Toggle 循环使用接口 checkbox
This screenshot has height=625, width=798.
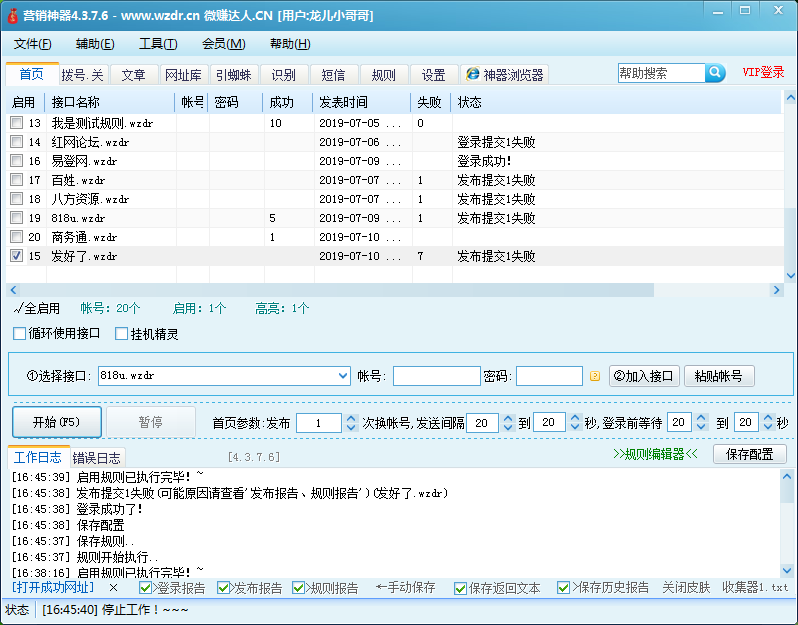20,334
